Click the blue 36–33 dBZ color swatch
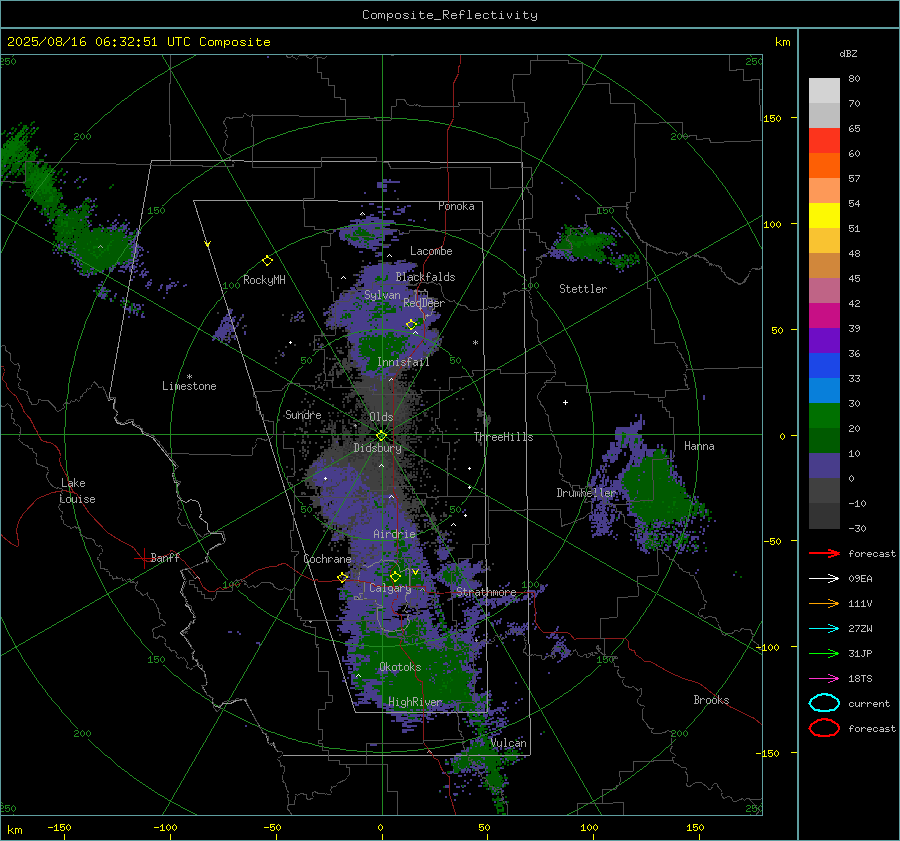The height and width of the screenshot is (841, 900). coord(824,366)
